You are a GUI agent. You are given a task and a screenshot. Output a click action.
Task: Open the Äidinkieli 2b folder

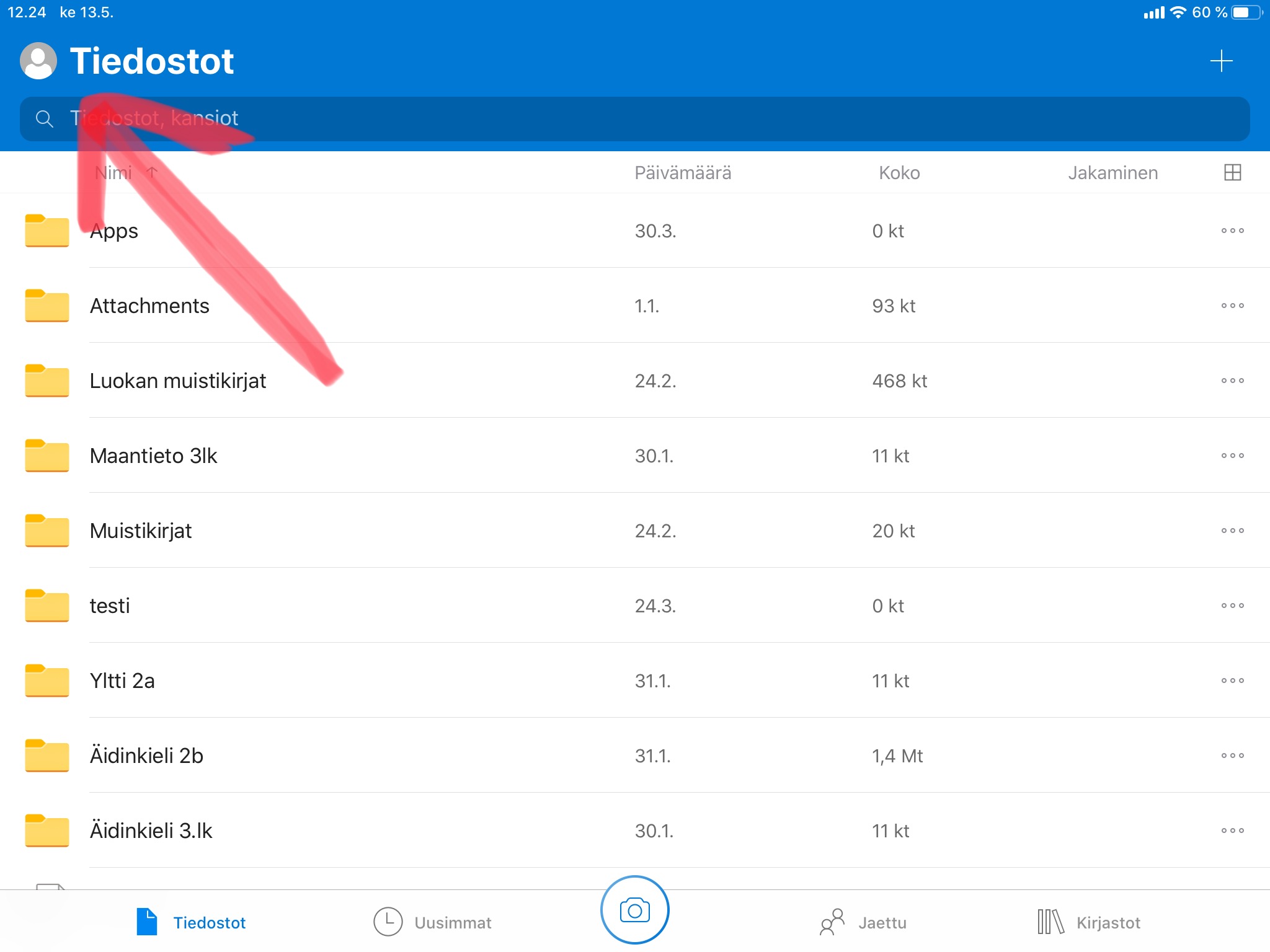tap(146, 756)
